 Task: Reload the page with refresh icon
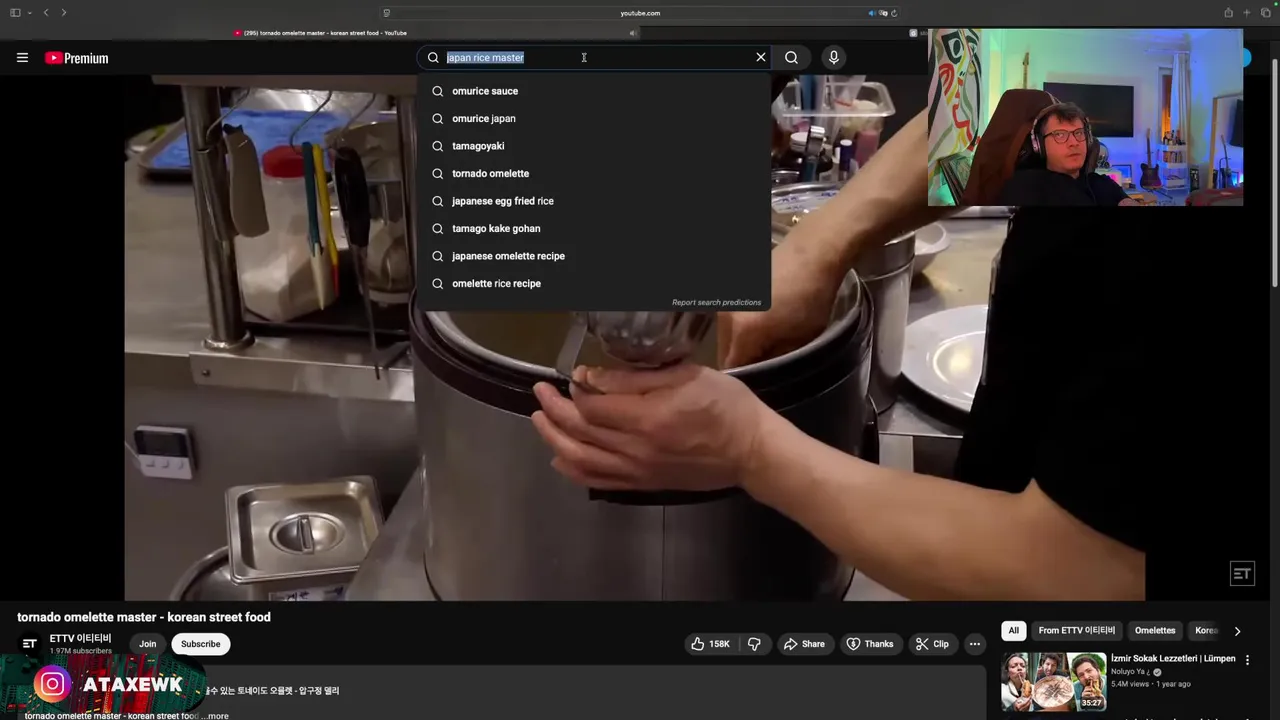894,13
